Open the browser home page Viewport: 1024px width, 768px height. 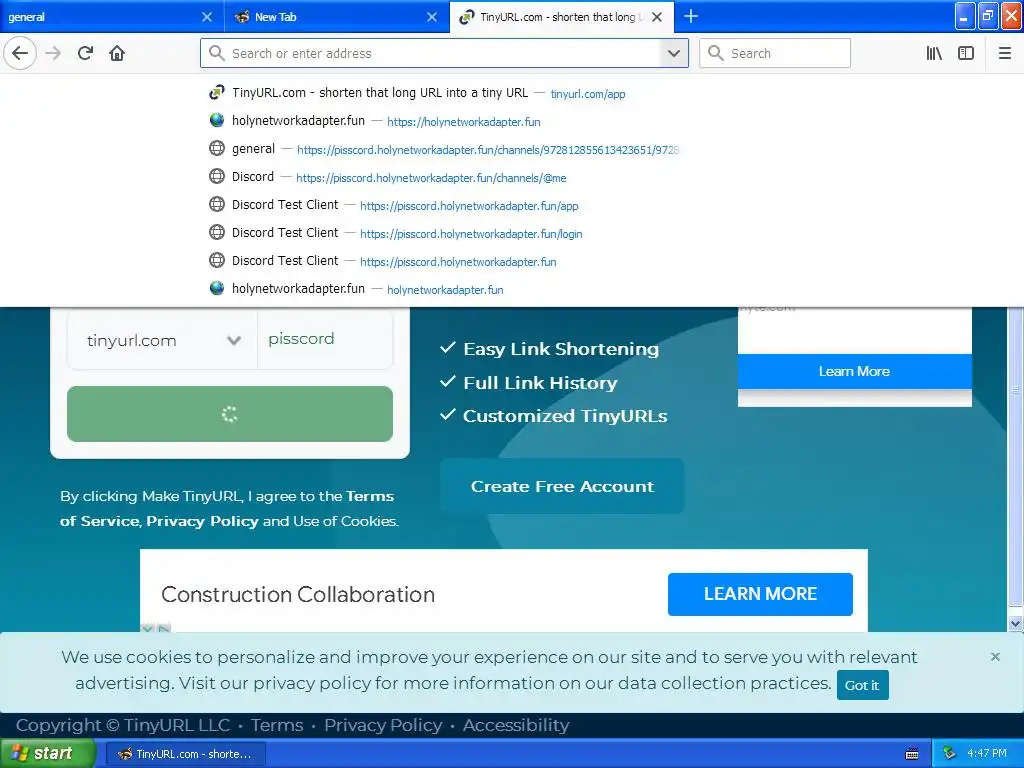pos(117,53)
